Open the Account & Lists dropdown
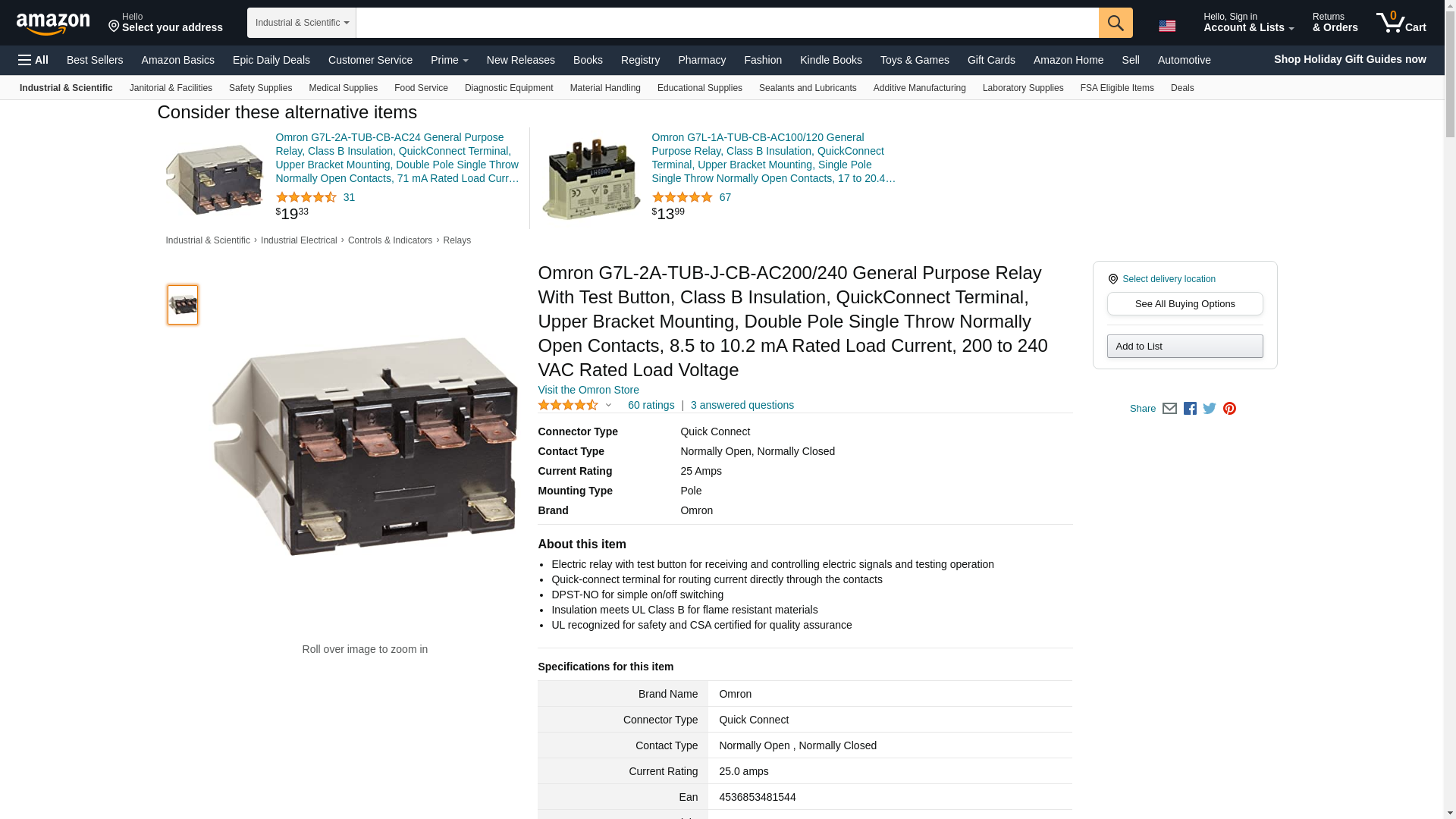 pos(1248,23)
